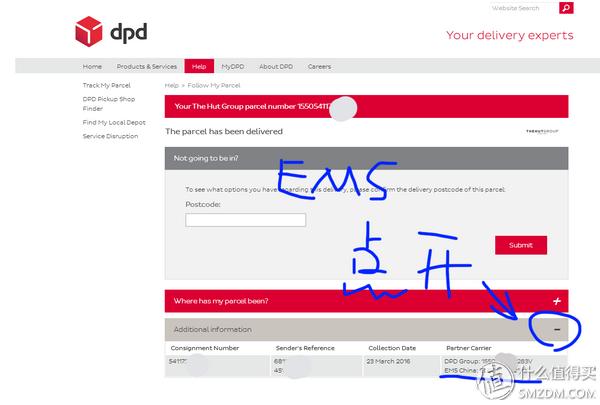
Task: Select the Help tab
Action: (x=199, y=66)
